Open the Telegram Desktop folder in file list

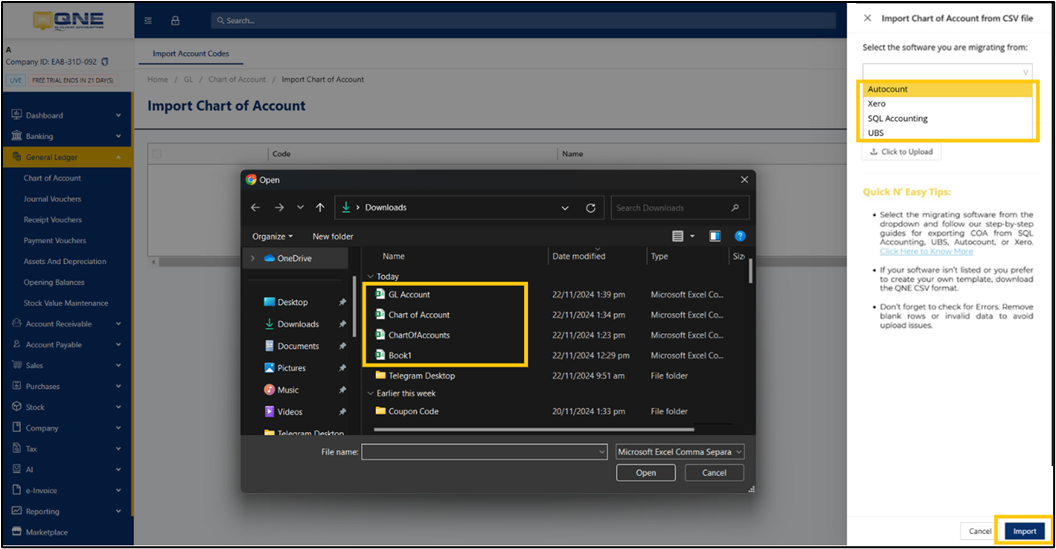click(x=415, y=376)
